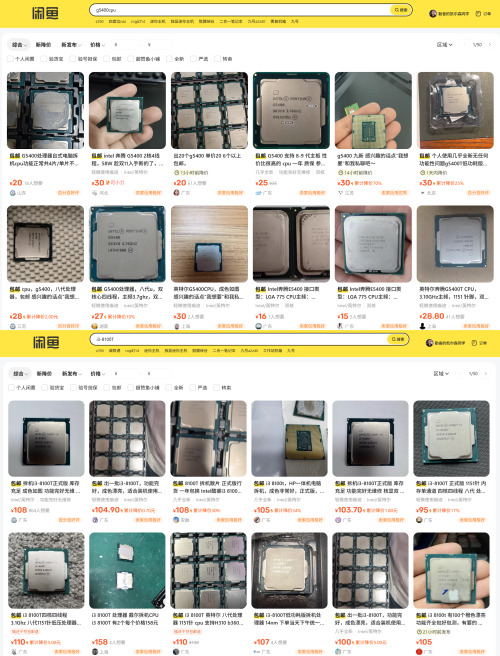Click the magnifier search button in i3-8100T bar

[x=398, y=339]
